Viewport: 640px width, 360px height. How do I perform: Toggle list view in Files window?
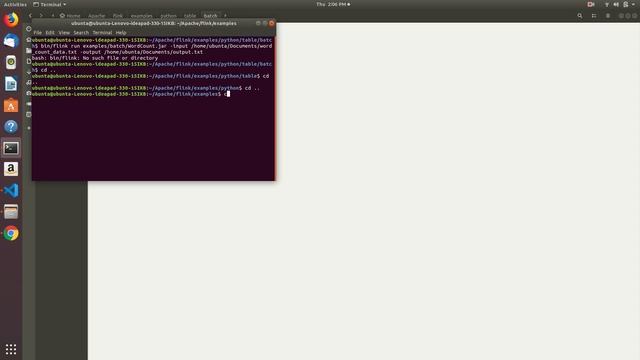pos(594,16)
